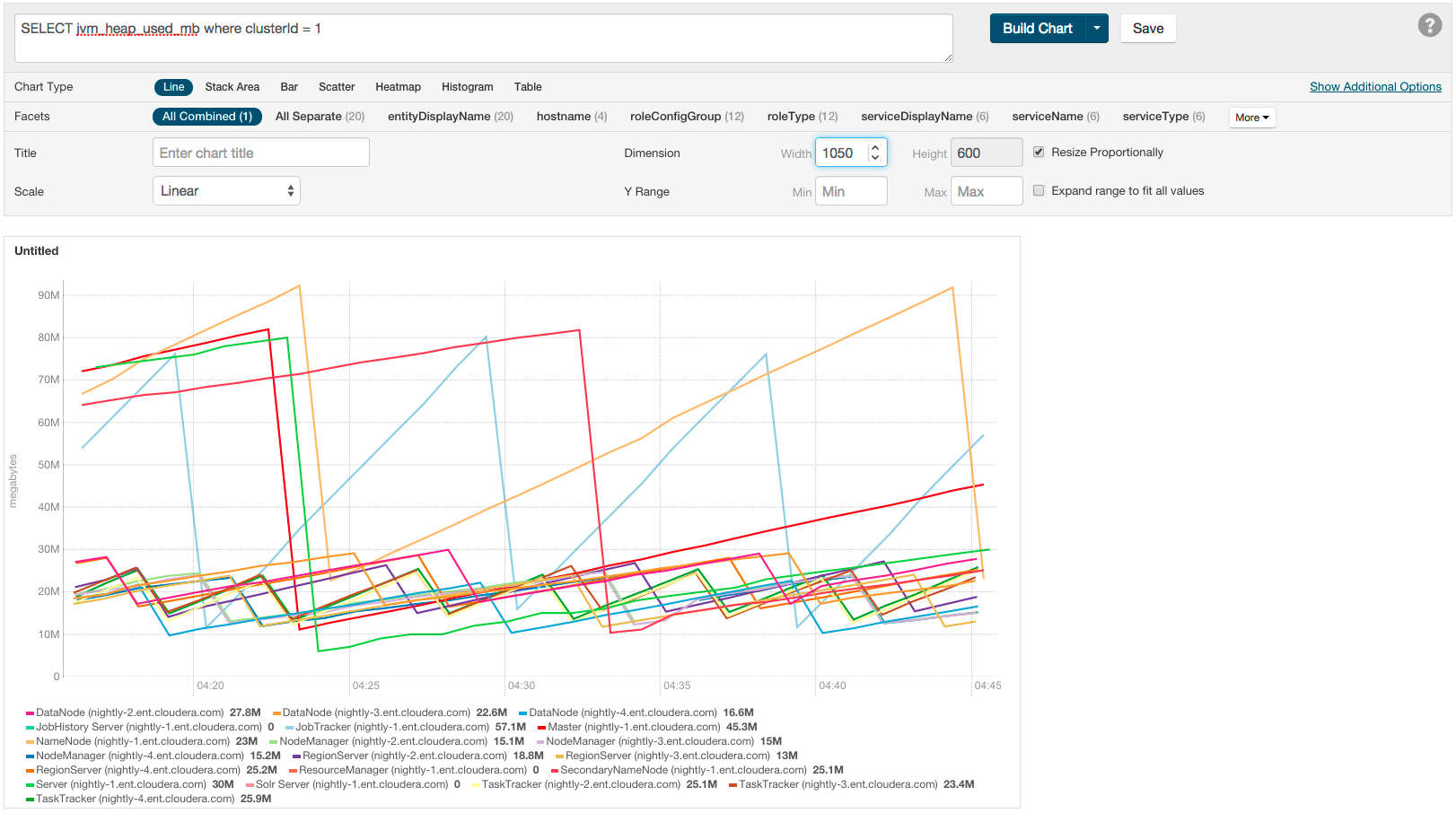1456x813 pixels.
Task: Open the Build Chart dropdown arrow
Action: coord(1097,28)
